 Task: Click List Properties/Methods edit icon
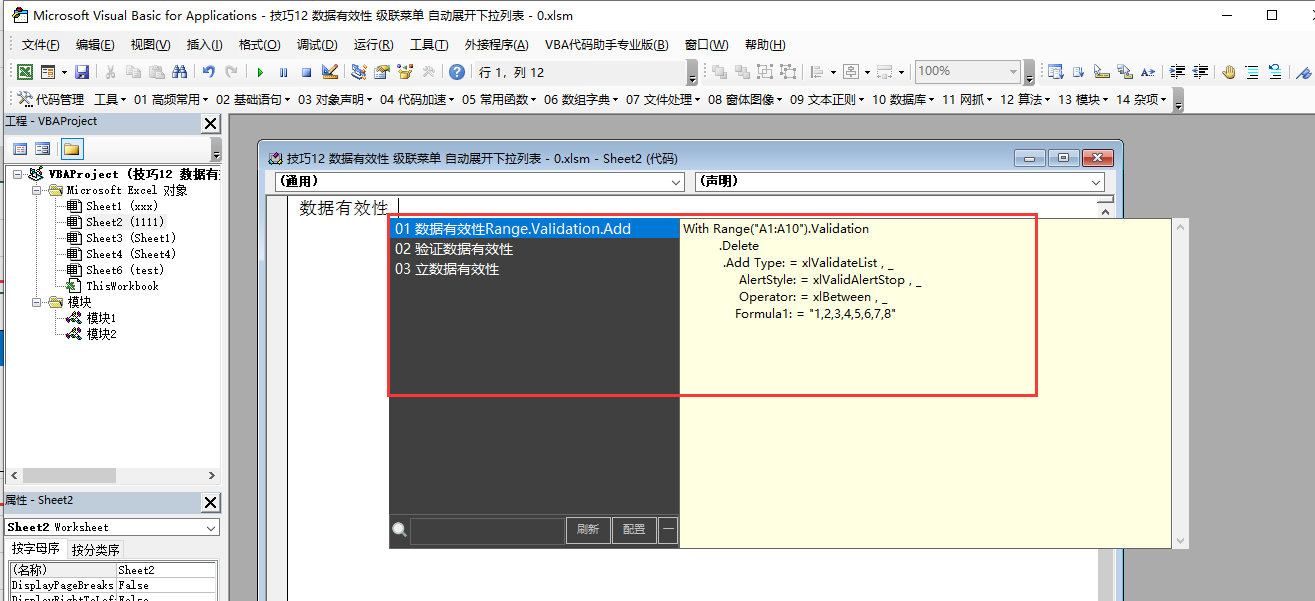[x=1056, y=72]
